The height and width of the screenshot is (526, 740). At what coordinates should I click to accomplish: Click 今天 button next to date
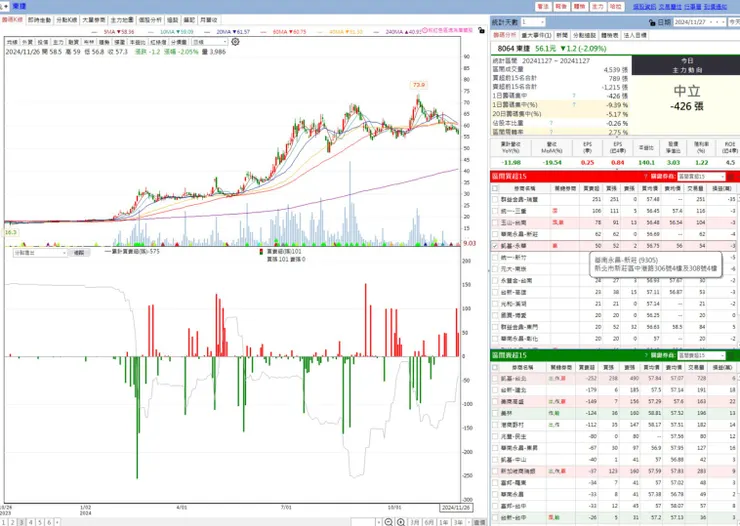click(x=734, y=22)
